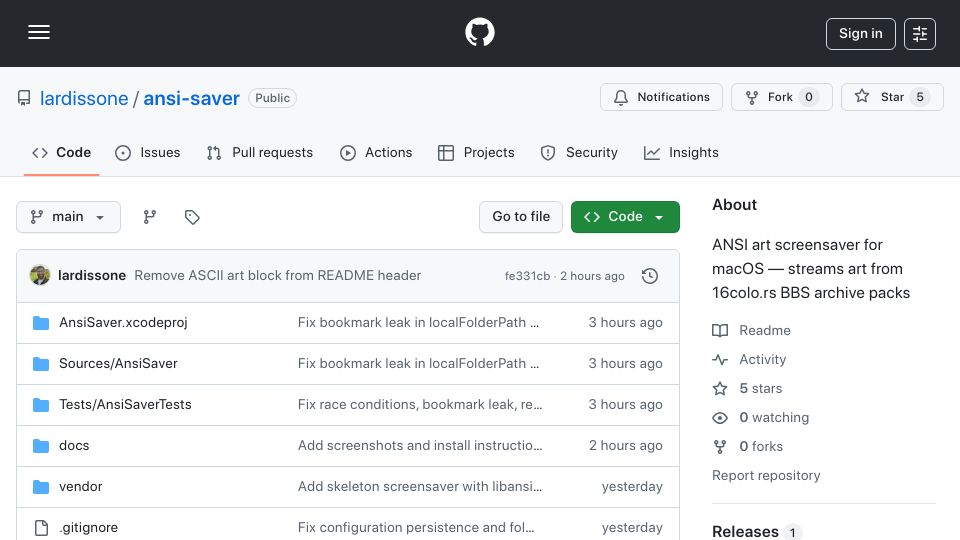
Task: Open 'Fix configuration persistence and fol…' commit
Action: (416, 528)
